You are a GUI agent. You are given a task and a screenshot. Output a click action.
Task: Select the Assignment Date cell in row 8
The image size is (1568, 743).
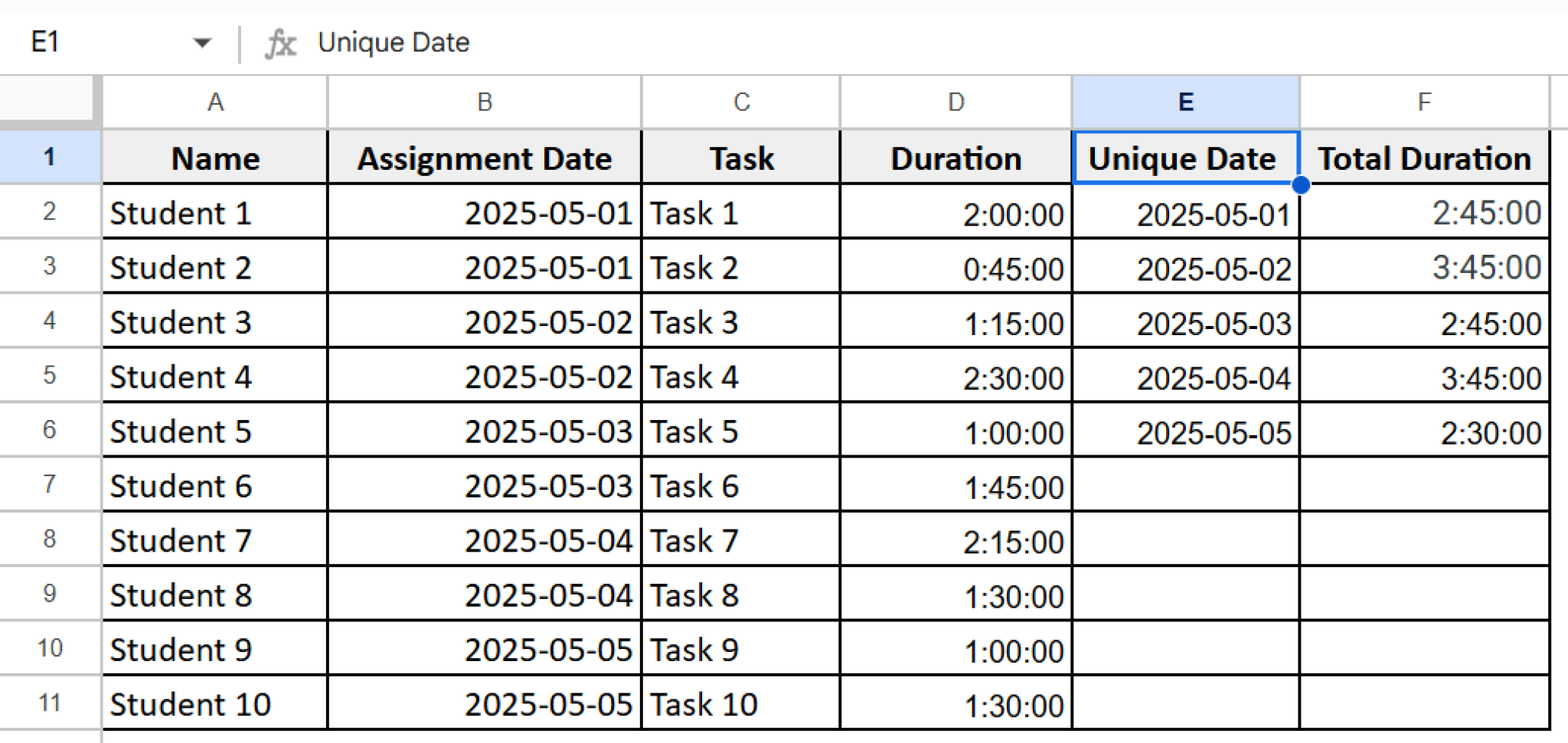click(x=483, y=540)
